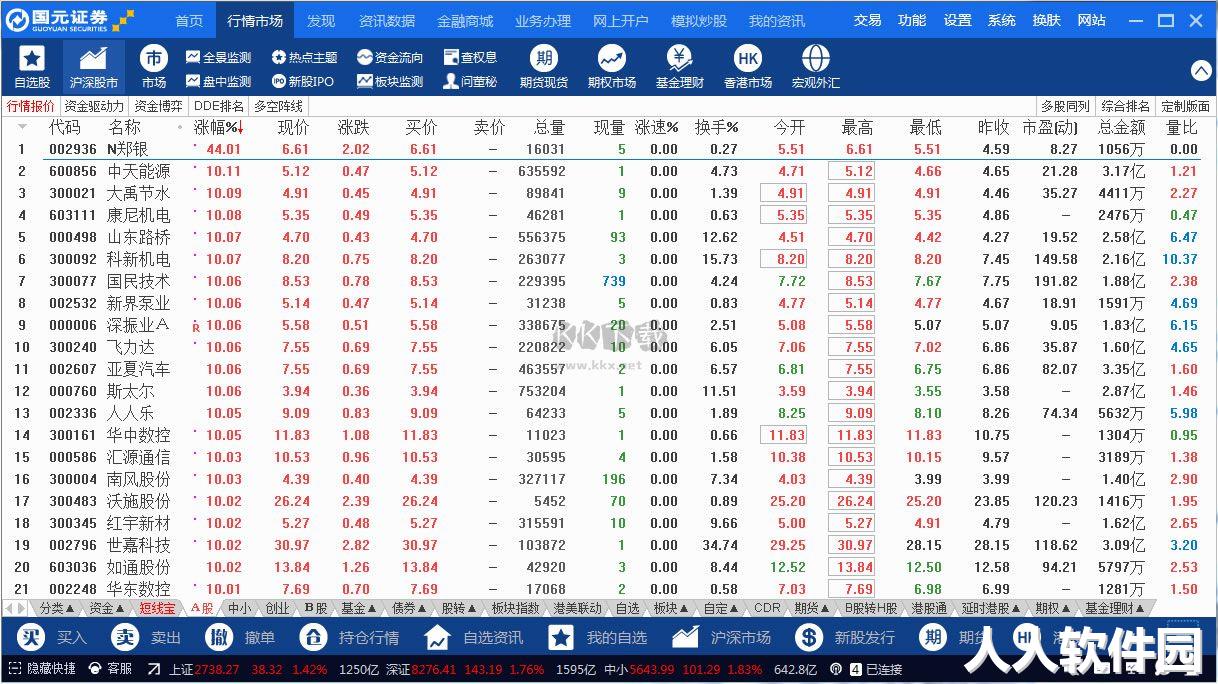Screen dimensions: 1218x684
Task: Expand the 债券▲ bottom tab menu
Action: 409,608
